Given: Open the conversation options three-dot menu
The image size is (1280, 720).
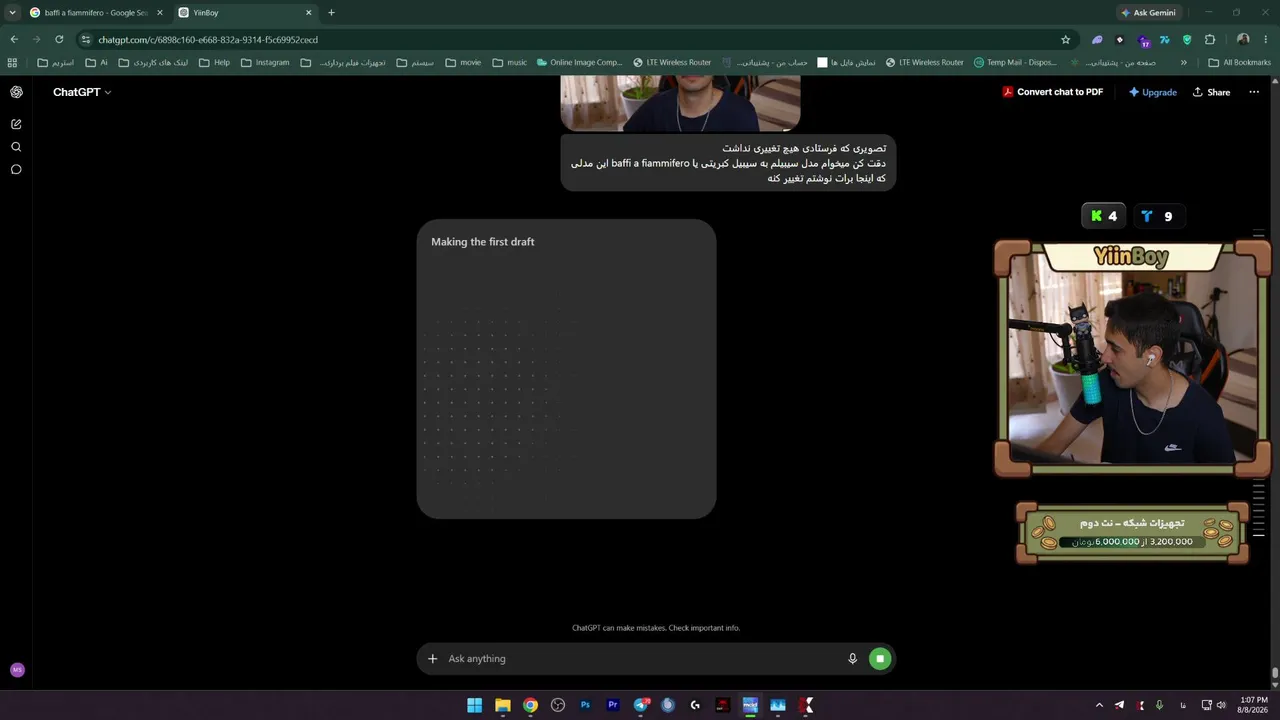Looking at the screenshot, I should coord(1254,92).
